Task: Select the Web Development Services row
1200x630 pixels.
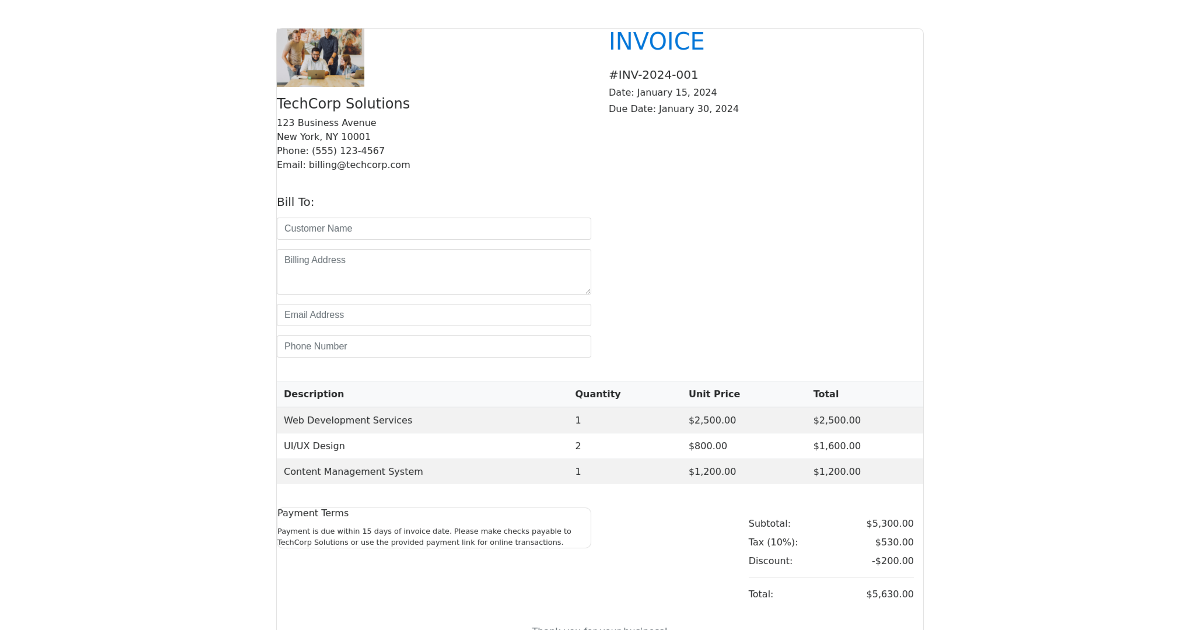Action: [x=347, y=420]
